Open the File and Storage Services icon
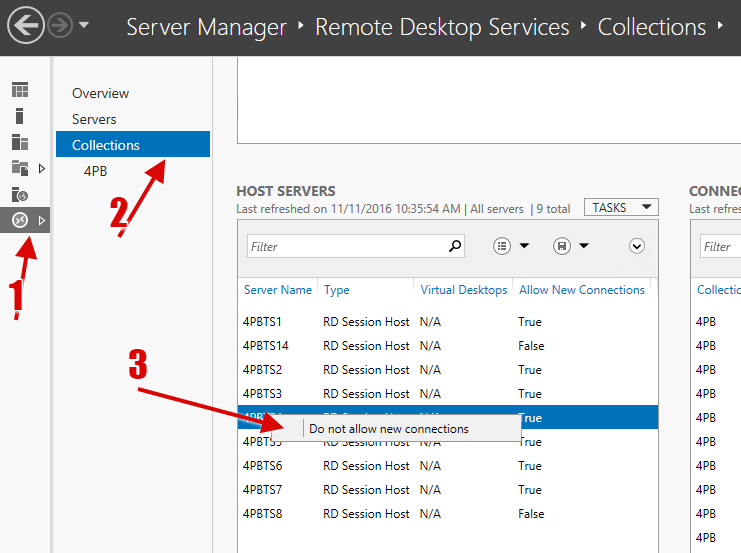This screenshot has height=553, width=741. click(20, 168)
